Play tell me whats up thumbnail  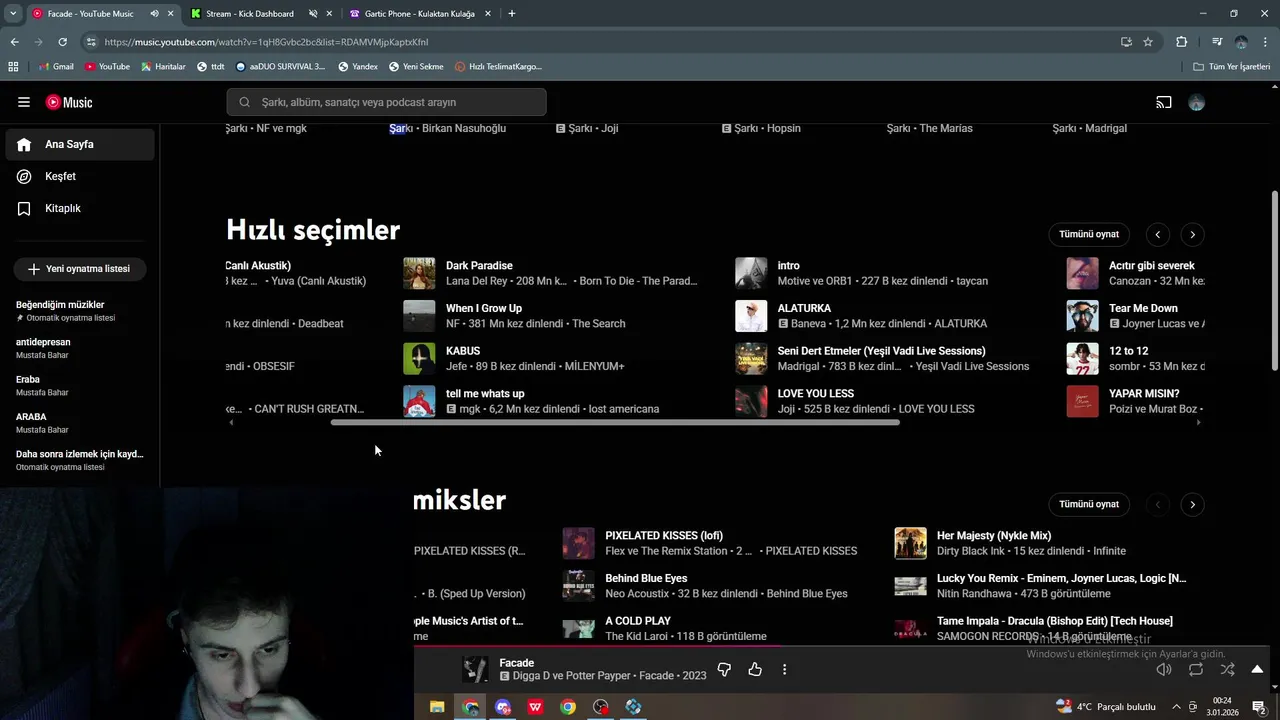click(x=419, y=401)
